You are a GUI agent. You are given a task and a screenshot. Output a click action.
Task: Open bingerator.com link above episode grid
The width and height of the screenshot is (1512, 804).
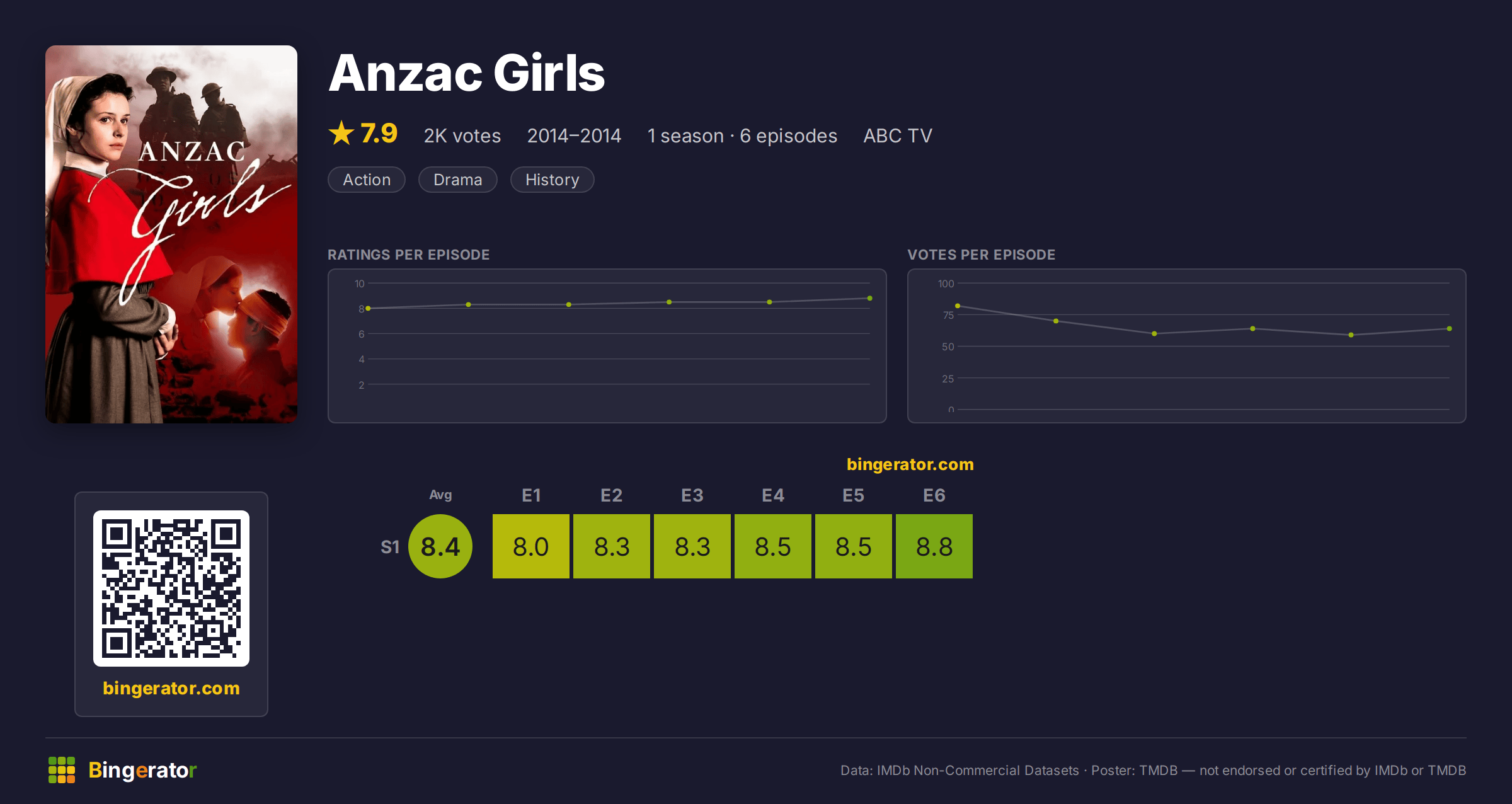coord(910,464)
